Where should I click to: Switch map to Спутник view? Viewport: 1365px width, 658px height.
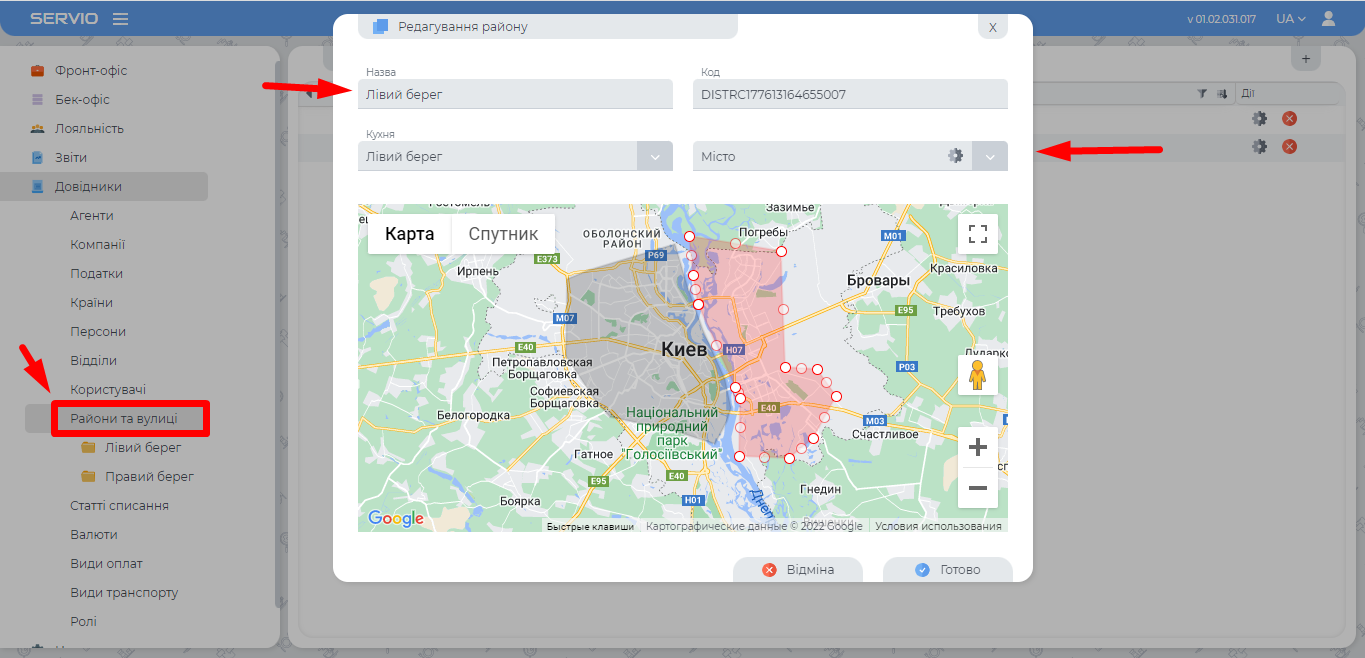pos(503,234)
